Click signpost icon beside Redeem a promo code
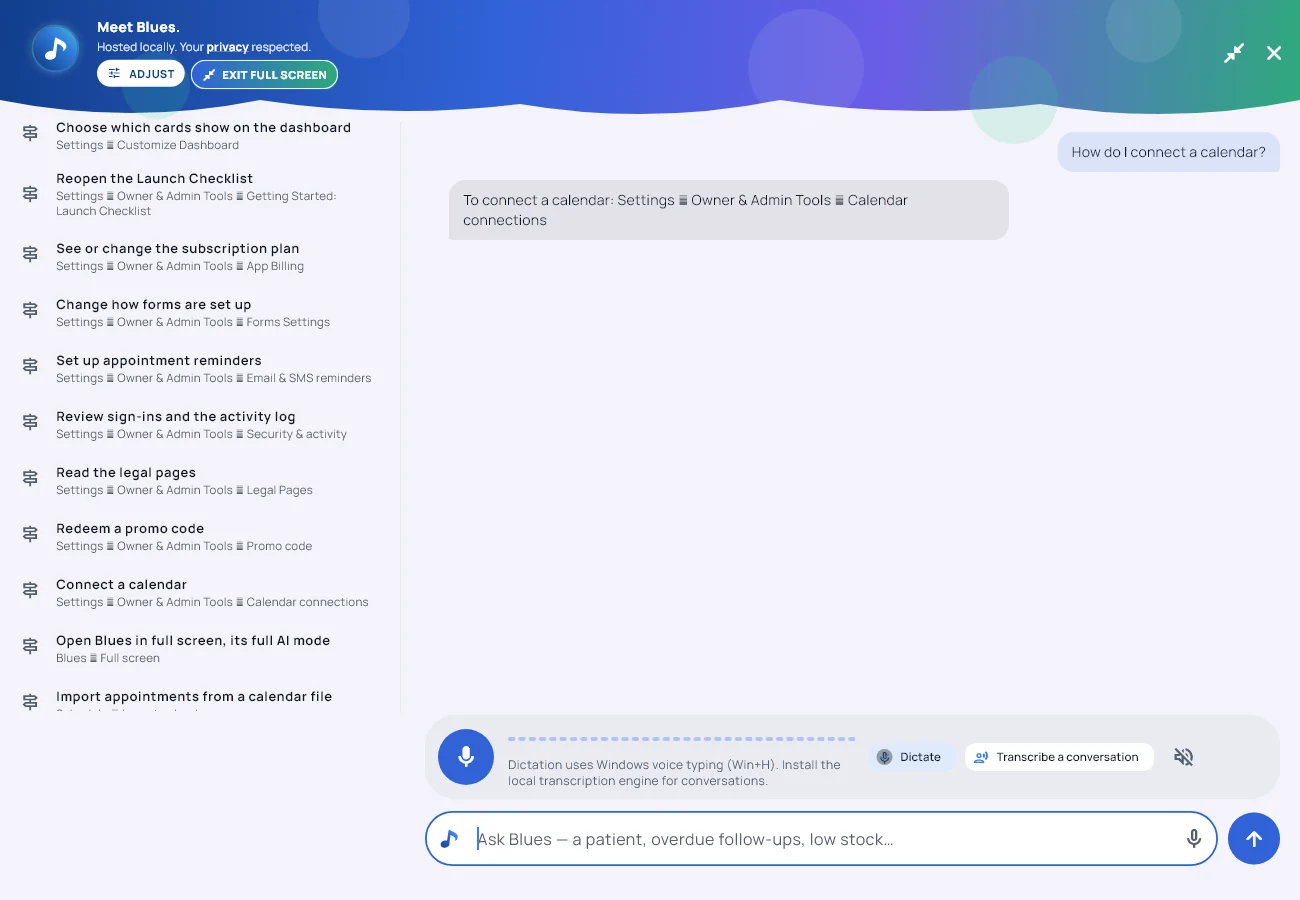 pos(30,535)
